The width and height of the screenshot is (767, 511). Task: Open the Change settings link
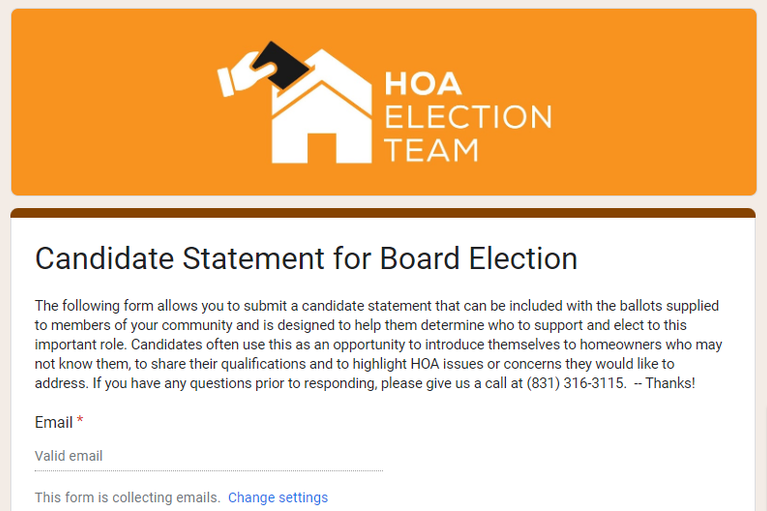point(278,497)
